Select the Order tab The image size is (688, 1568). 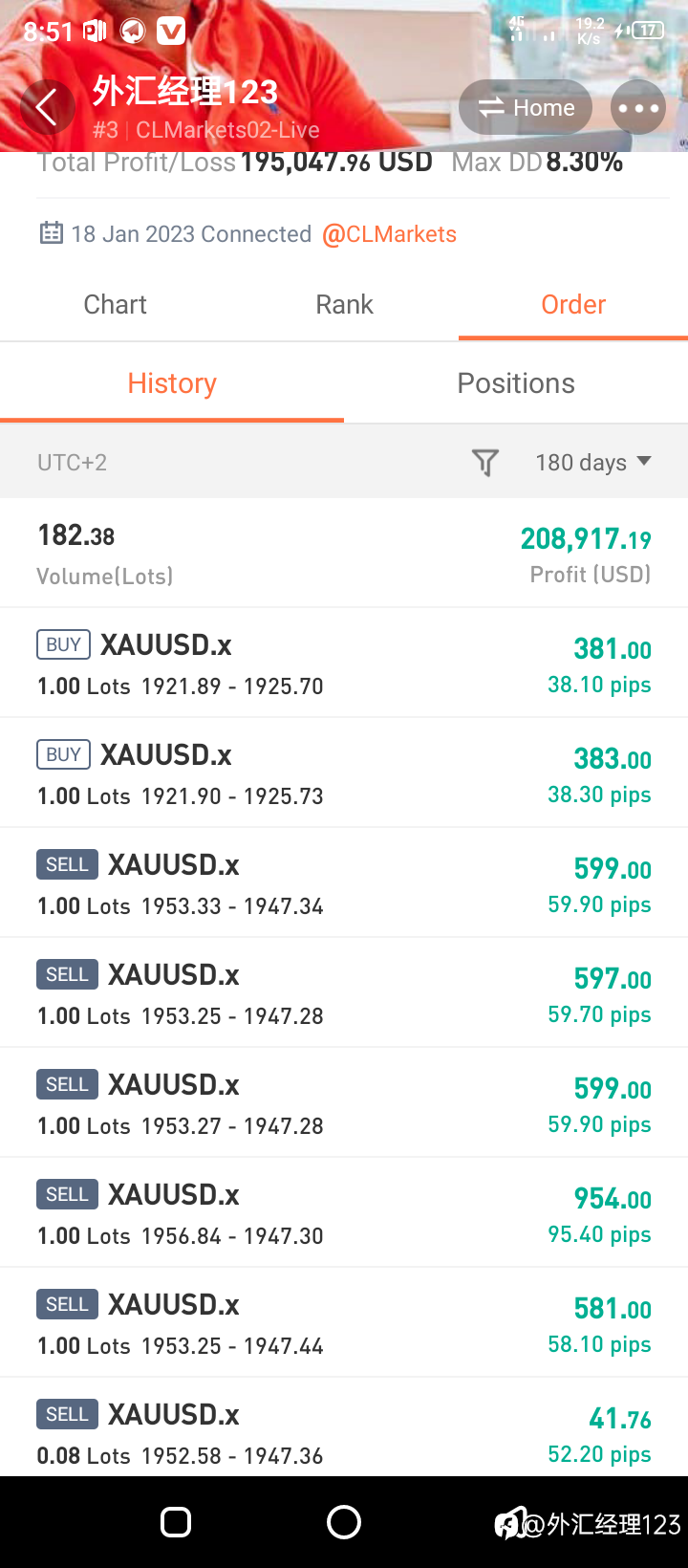coord(573,304)
